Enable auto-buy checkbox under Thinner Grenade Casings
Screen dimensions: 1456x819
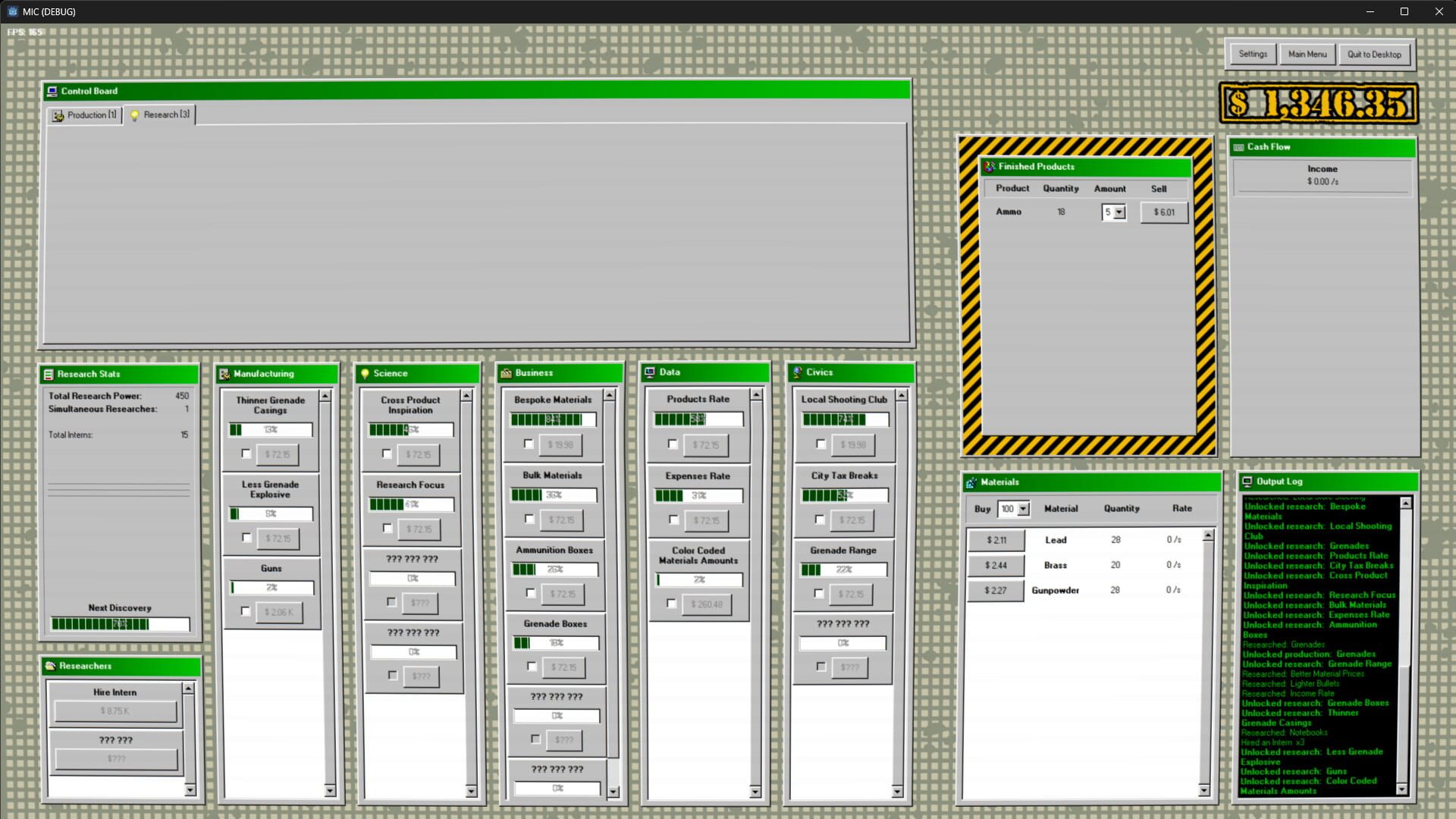click(x=245, y=454)
